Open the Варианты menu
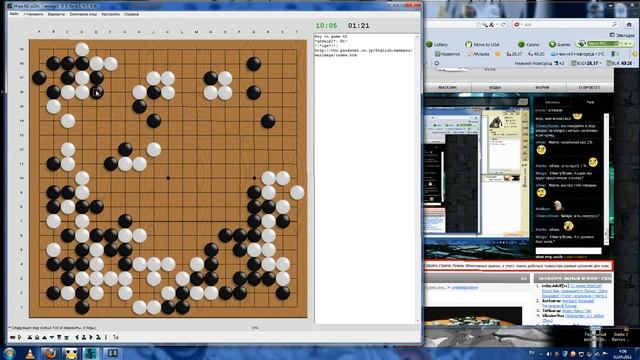640x360 pixels. 56,14
